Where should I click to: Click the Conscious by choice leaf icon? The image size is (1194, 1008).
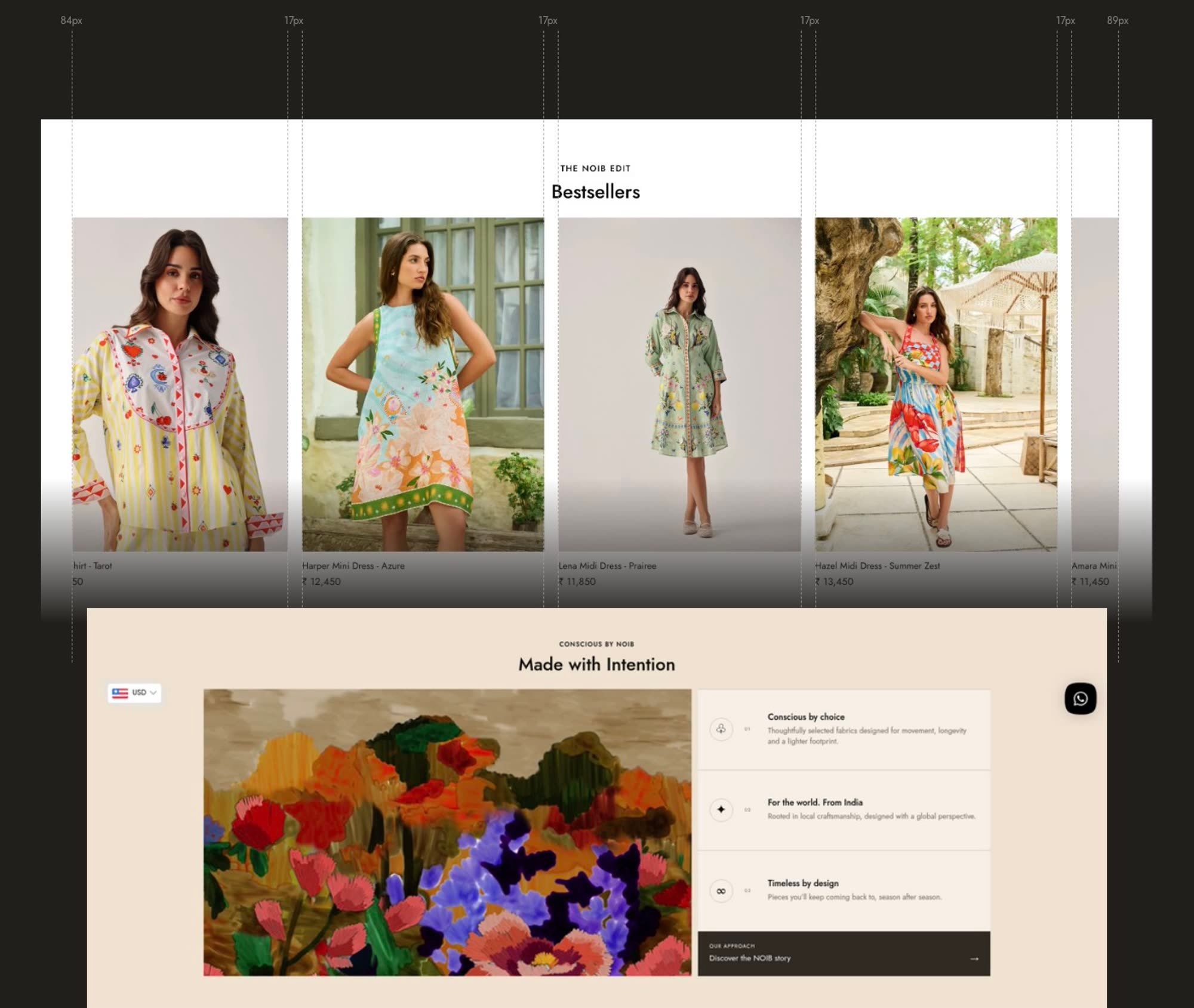(x=721, y=729)
